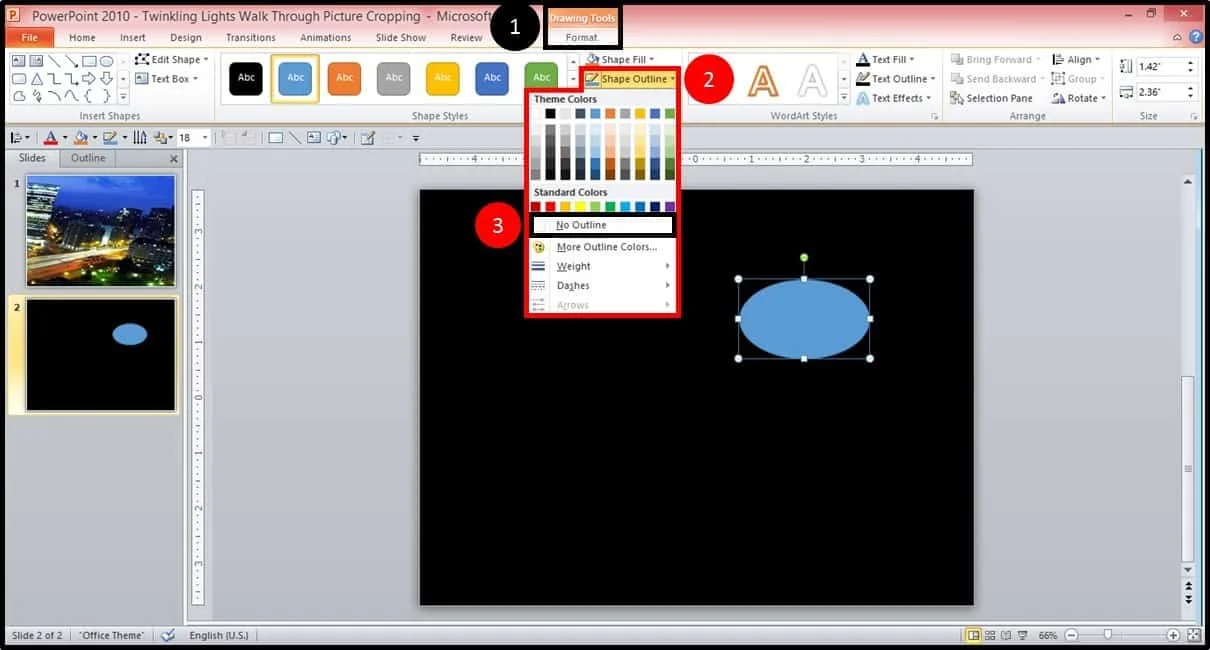Click the spell check status bar icon

168,635
